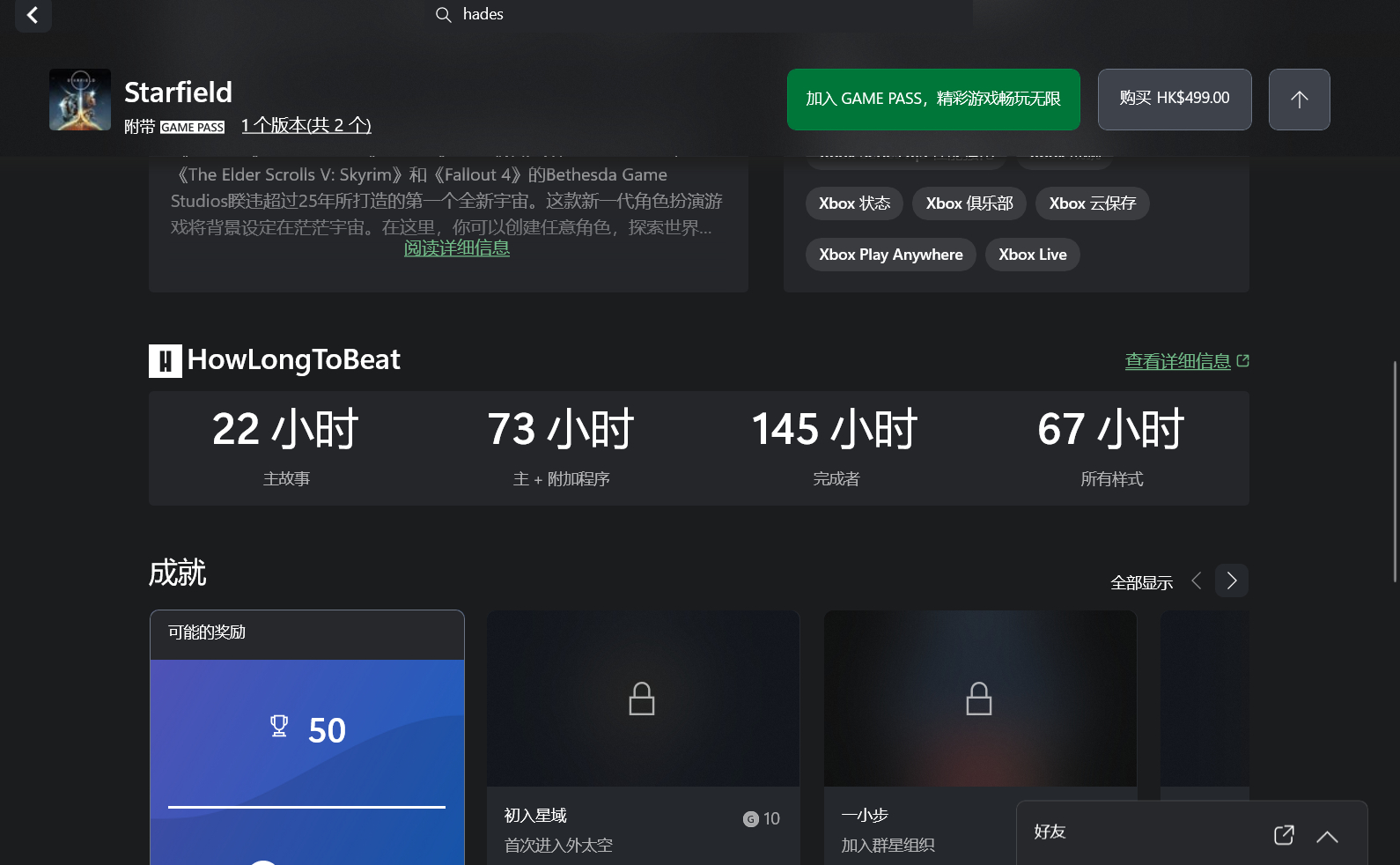Click the 购买 HK$499.00 buy button
Screen dimensions: 1400x865
point(1175,100)
